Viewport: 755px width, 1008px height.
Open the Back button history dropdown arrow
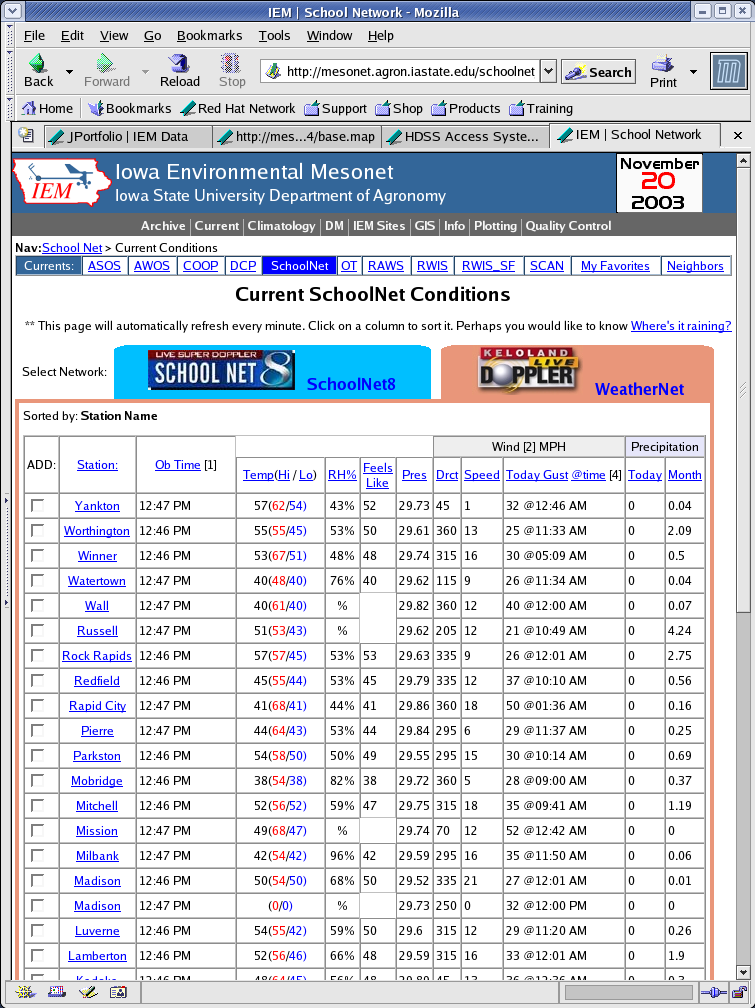pos(69,71)
